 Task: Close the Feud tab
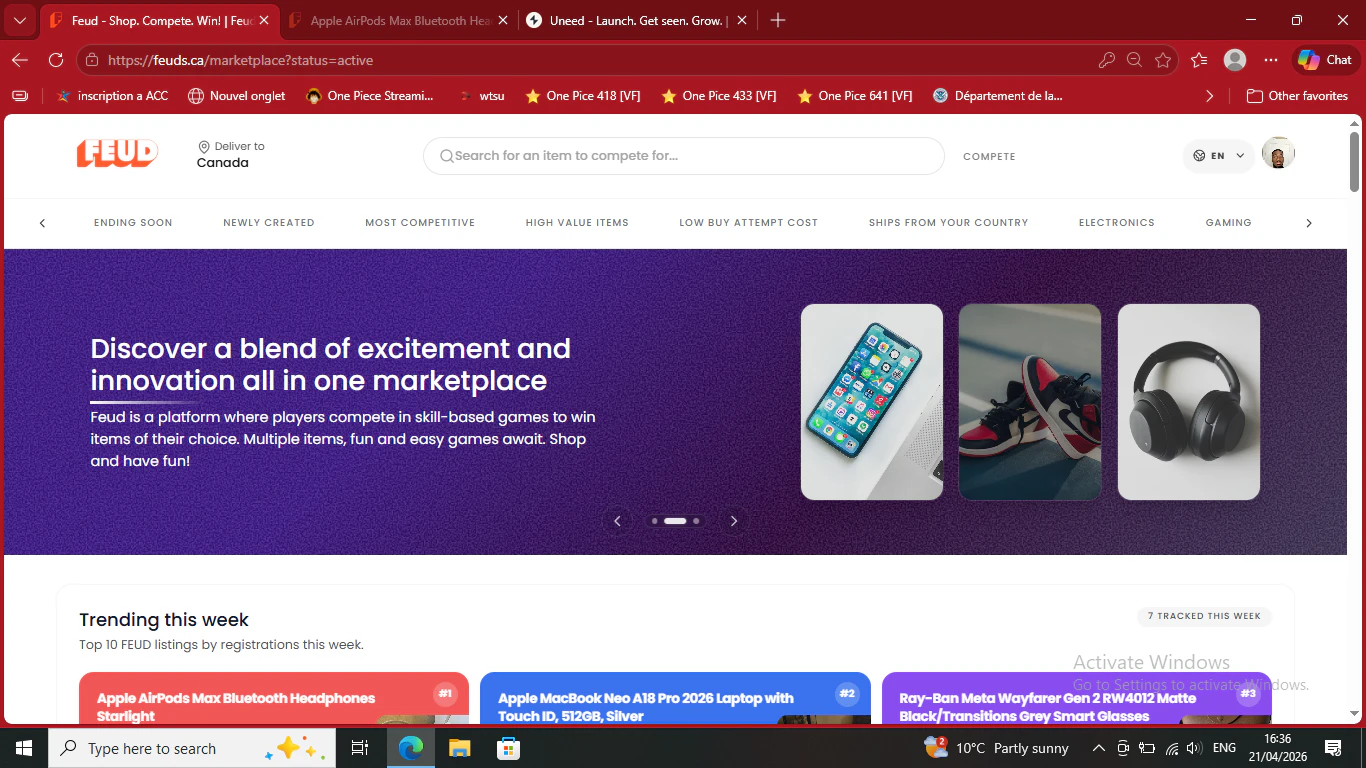(x=264, y=20)
